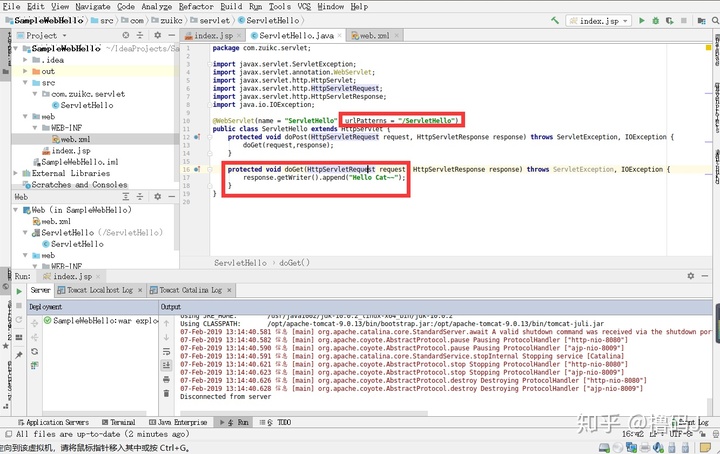Image resolution: width=720 pixels, height=454 pixels.
Task: Click the gutter override marker on line 16
Action: [197, 169]
